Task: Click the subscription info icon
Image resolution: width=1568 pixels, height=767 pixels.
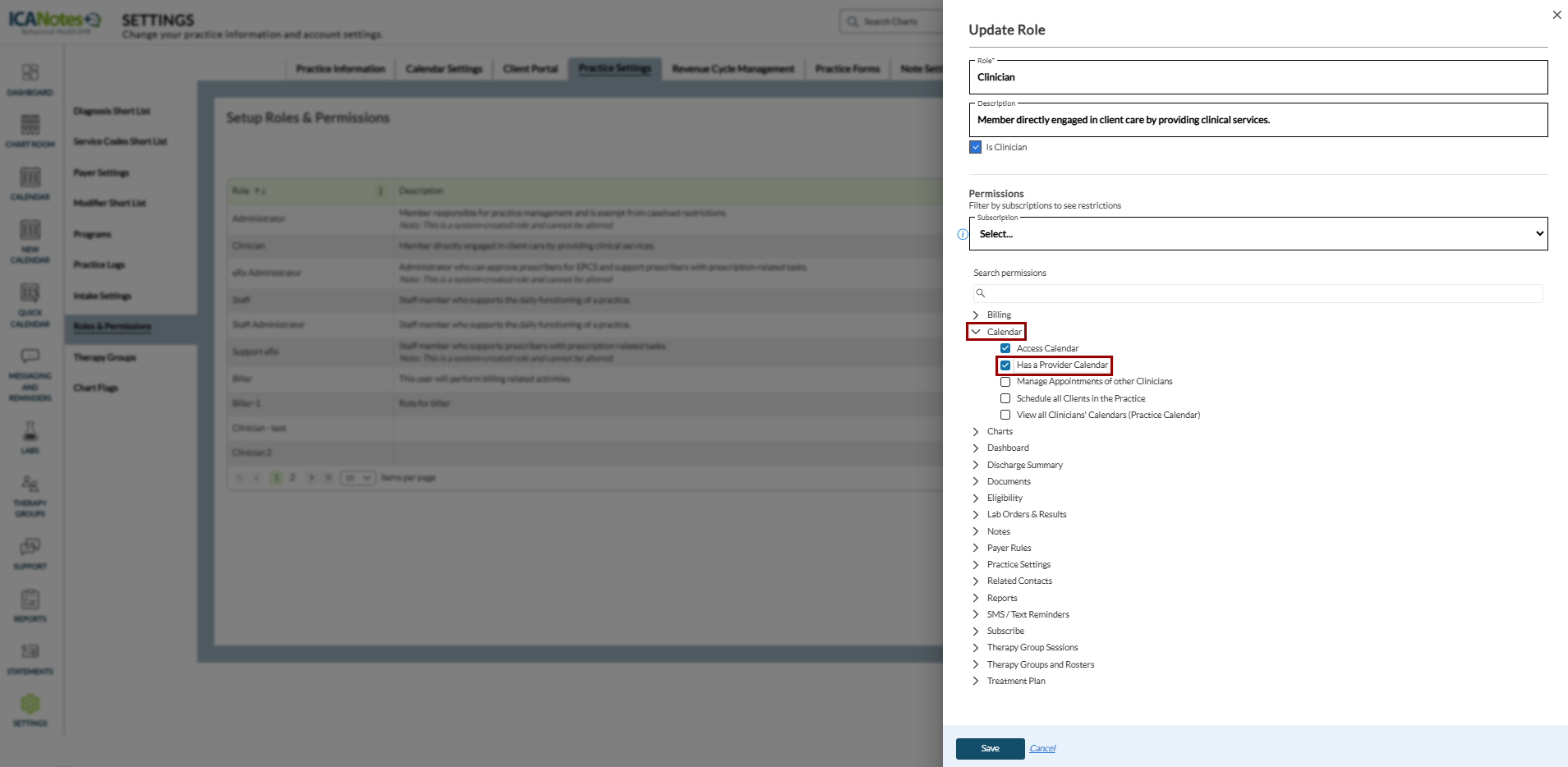Action: [963, 234]
